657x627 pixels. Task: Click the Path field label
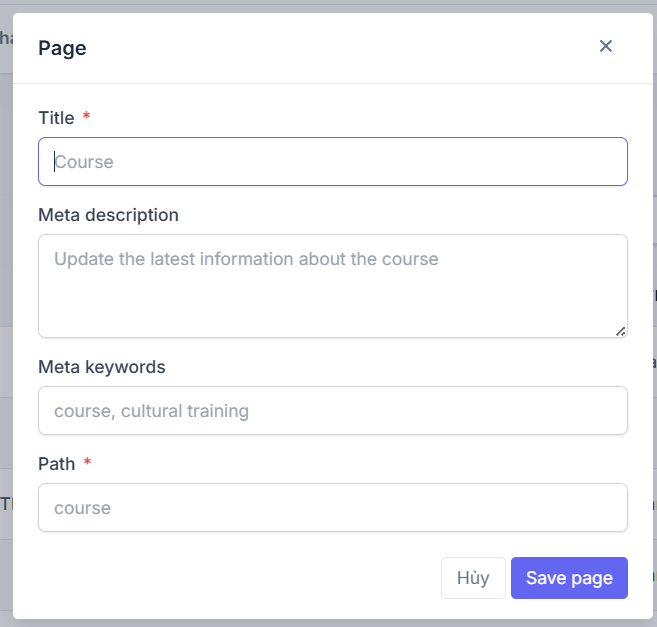tap(57, 464)
